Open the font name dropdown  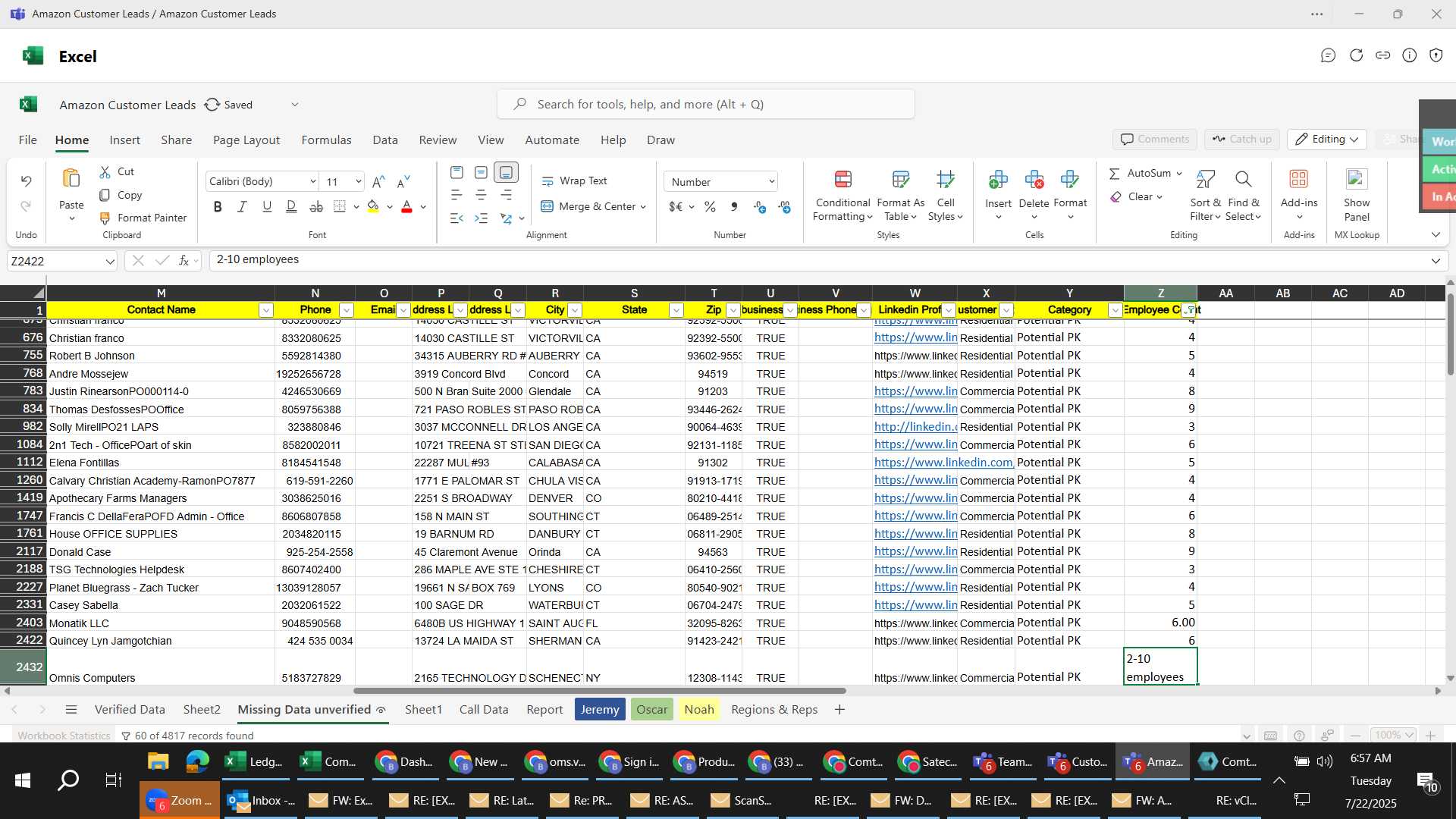click(x=312, y=182)
